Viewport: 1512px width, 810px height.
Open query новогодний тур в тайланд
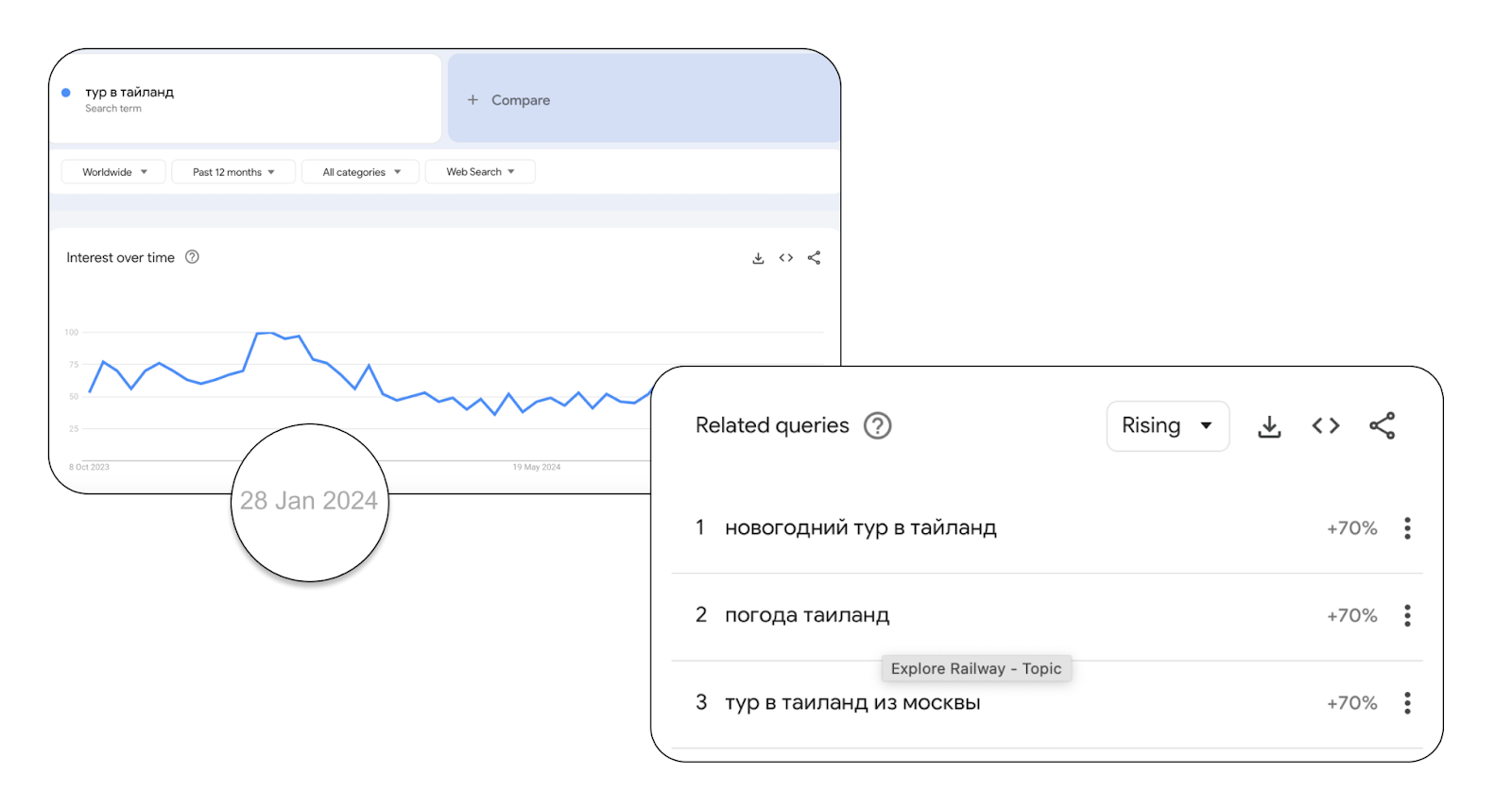point(861,528)
